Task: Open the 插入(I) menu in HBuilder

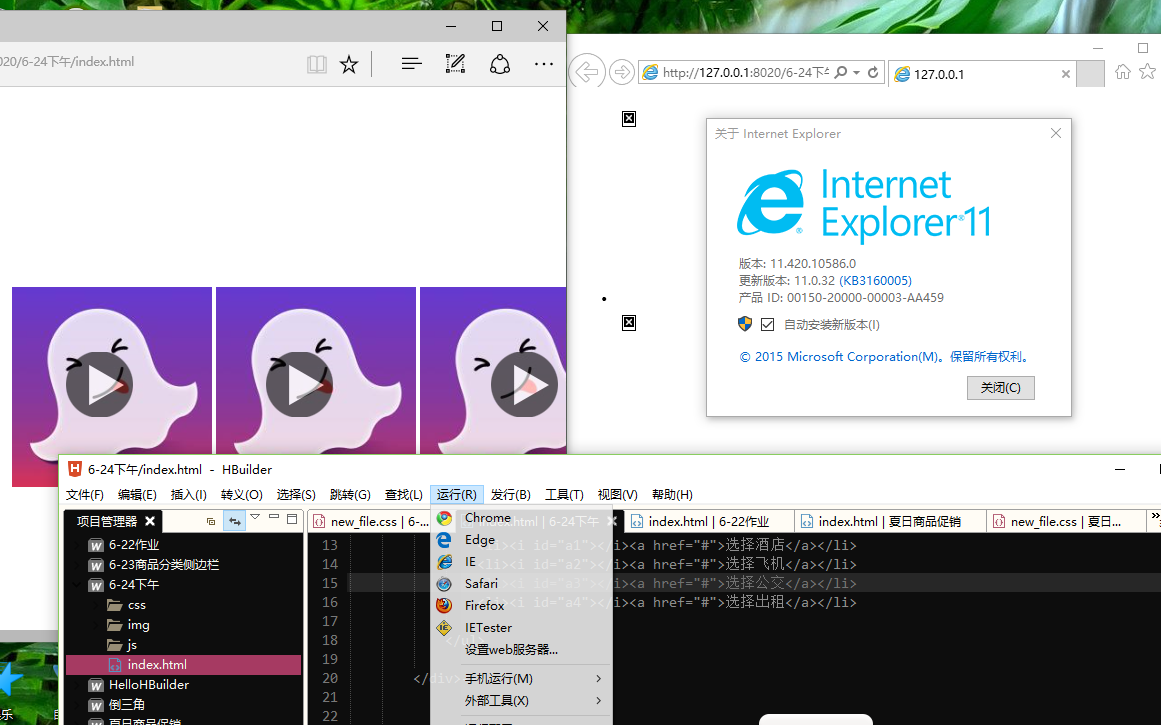Action: [x=189, y=495]
